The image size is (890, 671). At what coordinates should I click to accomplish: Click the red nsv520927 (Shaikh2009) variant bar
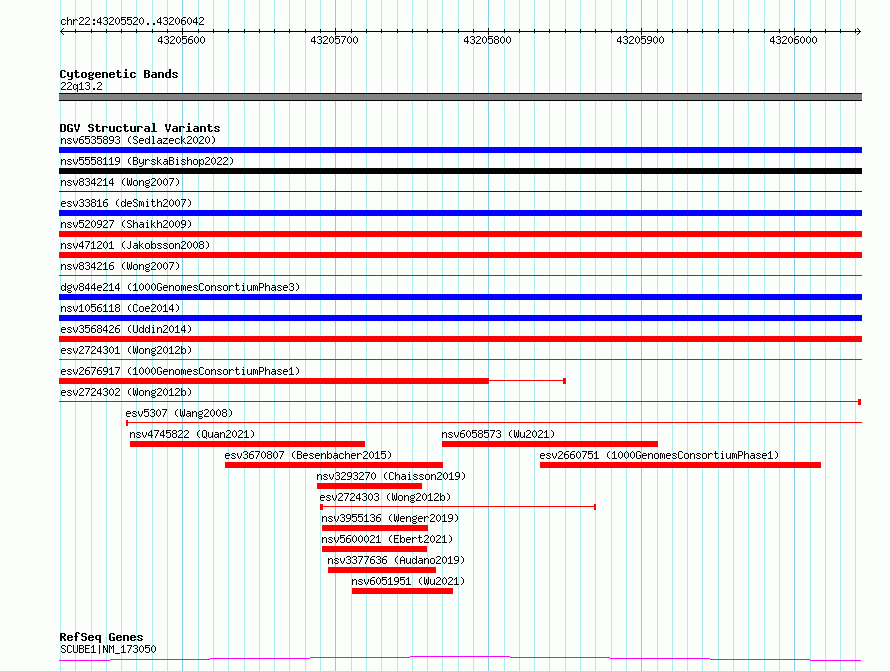pyautogui.click(x=460, y=234)
